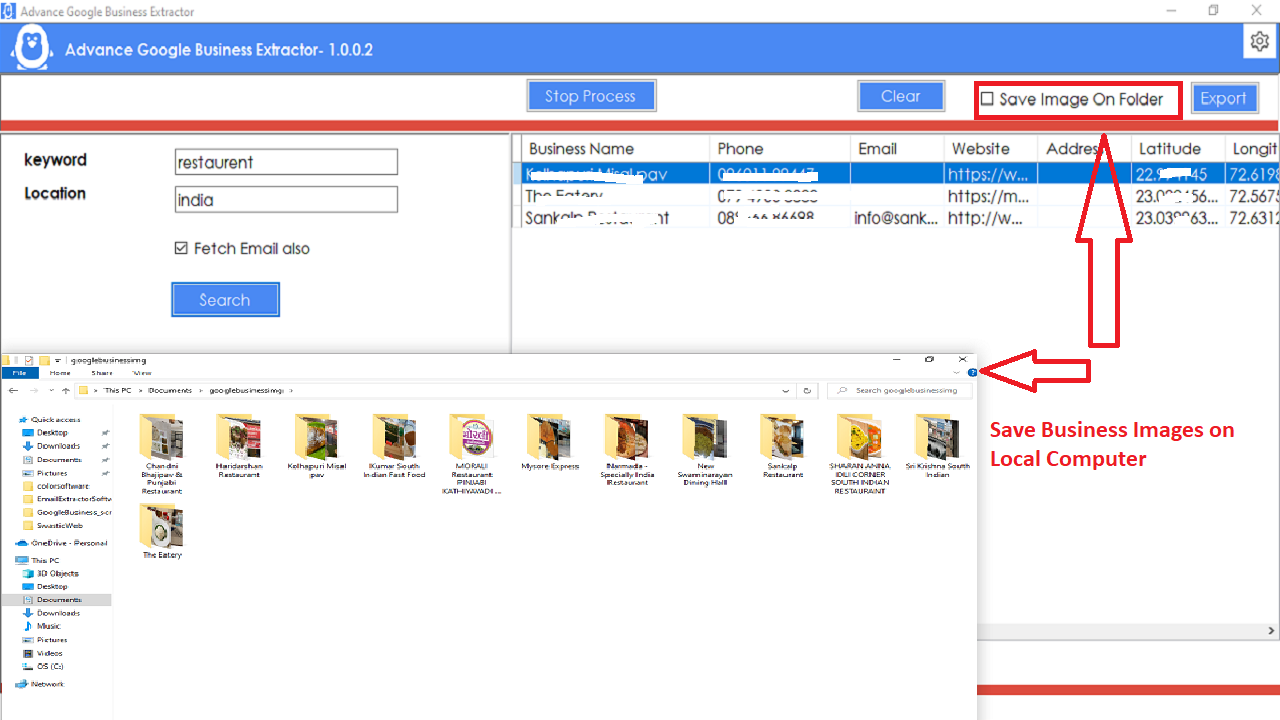This screenshot has height=720, width=1280.
Task: Toggle the Fetch Email also checkbox
Action: pyautogui.click(x=181, y=248)
